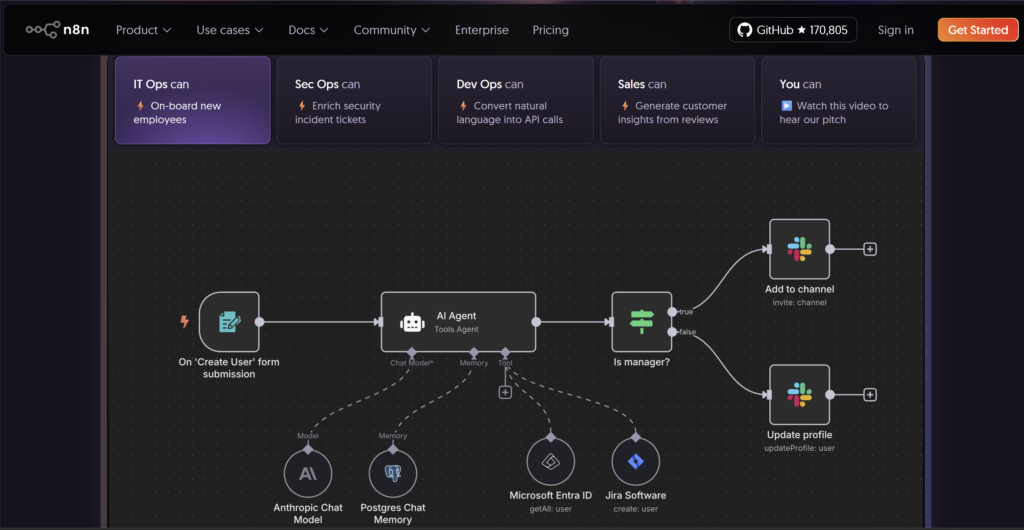Click plus button after 'Add to channel' node

coord(870,249)
